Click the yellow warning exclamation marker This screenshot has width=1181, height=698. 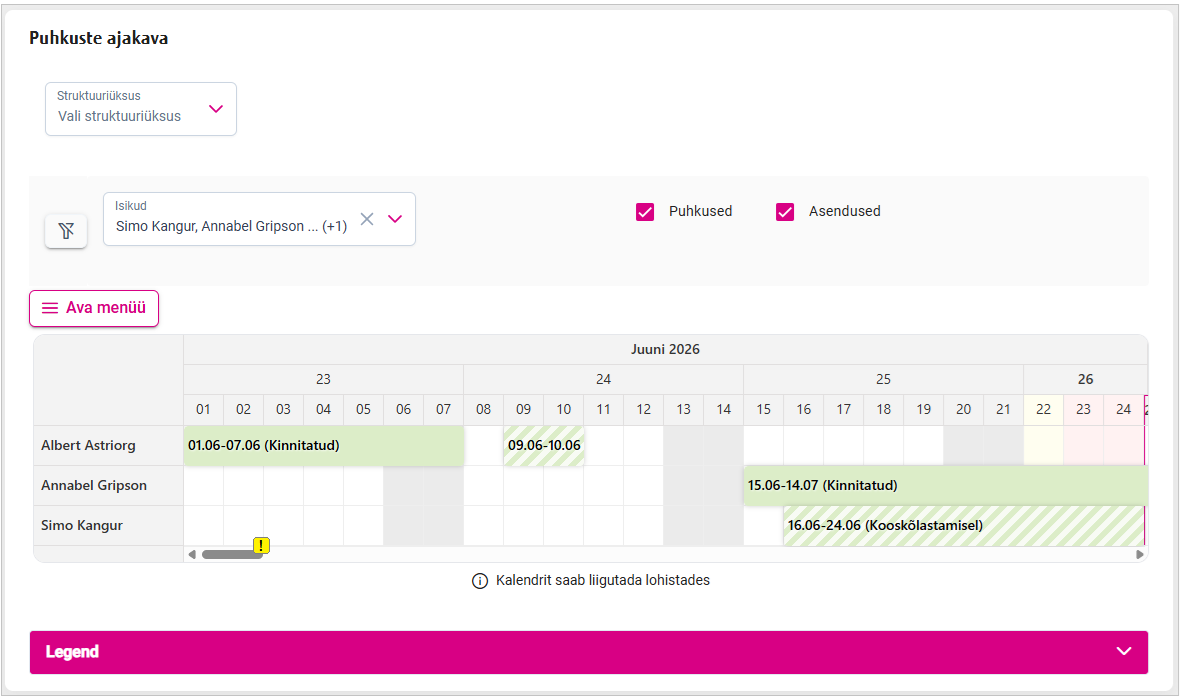(261, 546)
